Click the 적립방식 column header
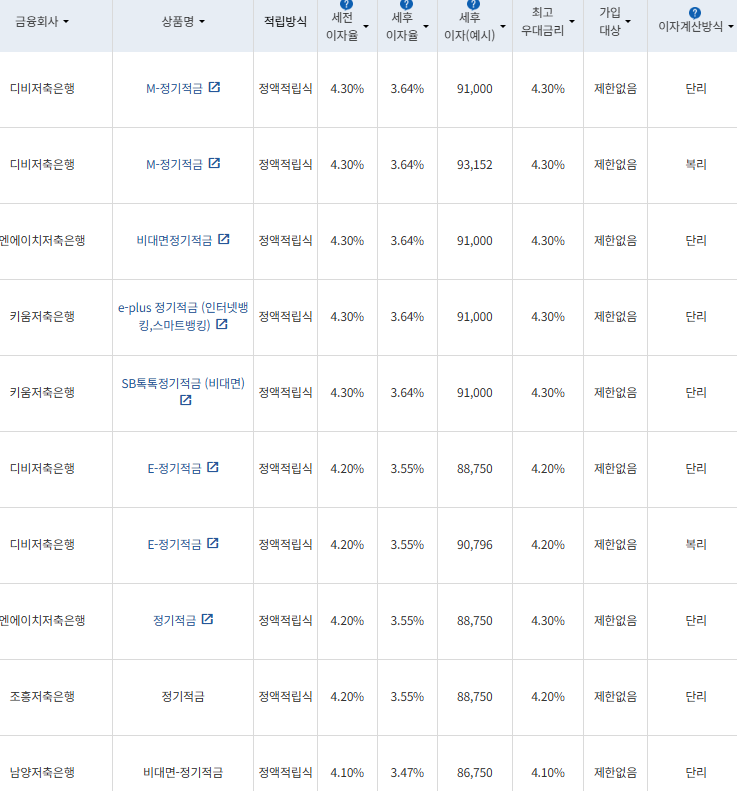The width and height of the screenshot is (737, 791). pyautogui.click(x=285, y=22)
